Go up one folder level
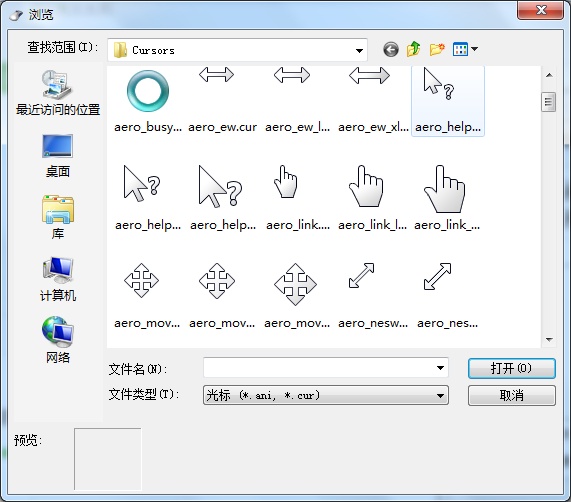Screen dimensions: 571x502 [413, 49]
